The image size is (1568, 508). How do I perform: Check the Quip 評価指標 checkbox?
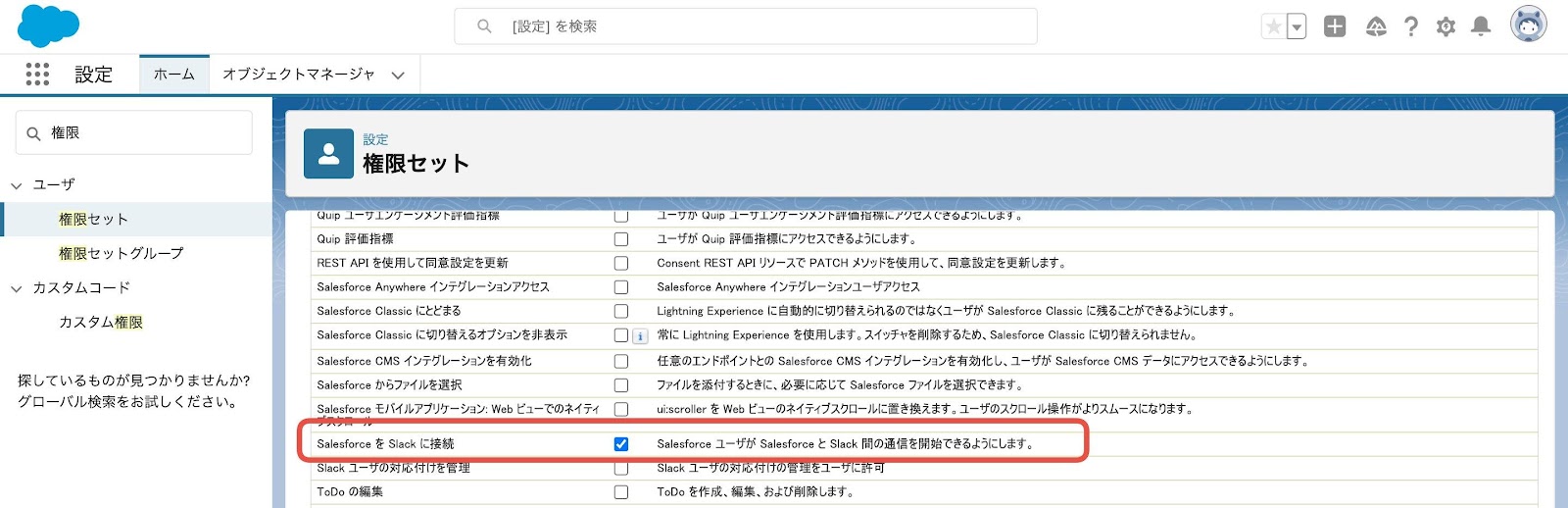pos(621,239)
